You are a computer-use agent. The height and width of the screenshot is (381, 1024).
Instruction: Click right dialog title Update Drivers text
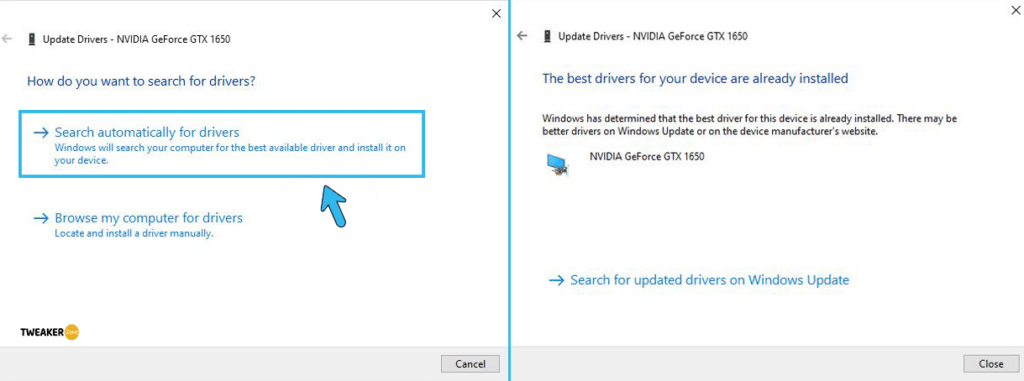[653, 37]
